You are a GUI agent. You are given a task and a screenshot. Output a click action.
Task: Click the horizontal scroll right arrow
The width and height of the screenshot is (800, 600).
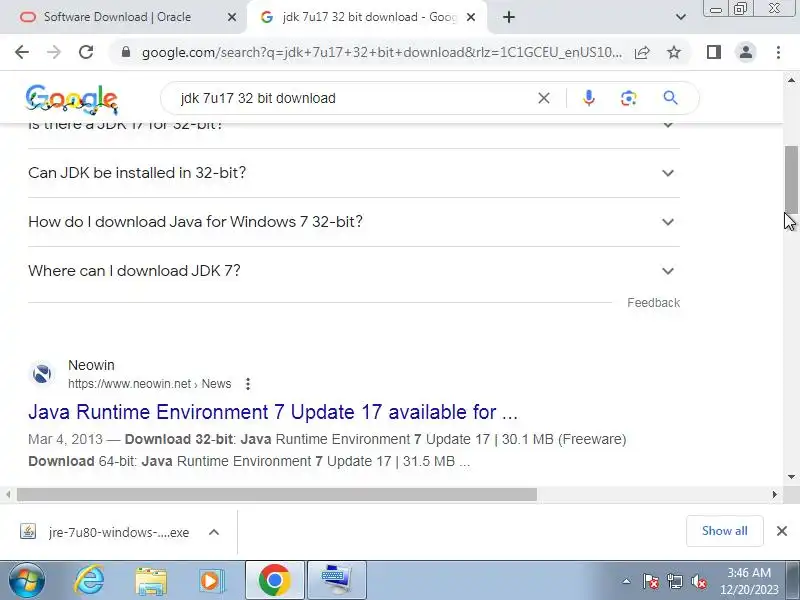(x=774, y=494)
